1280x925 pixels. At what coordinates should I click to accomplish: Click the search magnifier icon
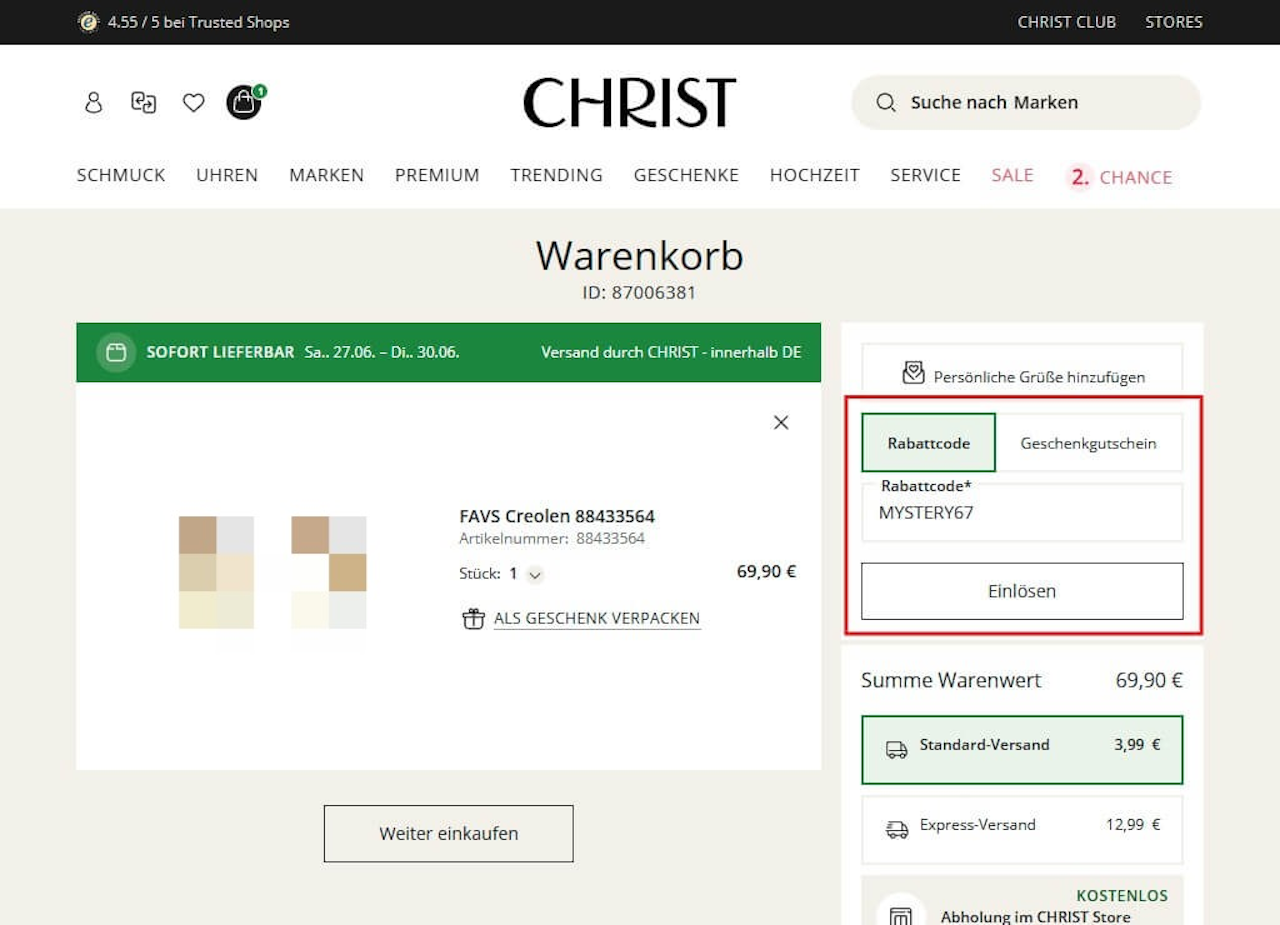[885, 102]
